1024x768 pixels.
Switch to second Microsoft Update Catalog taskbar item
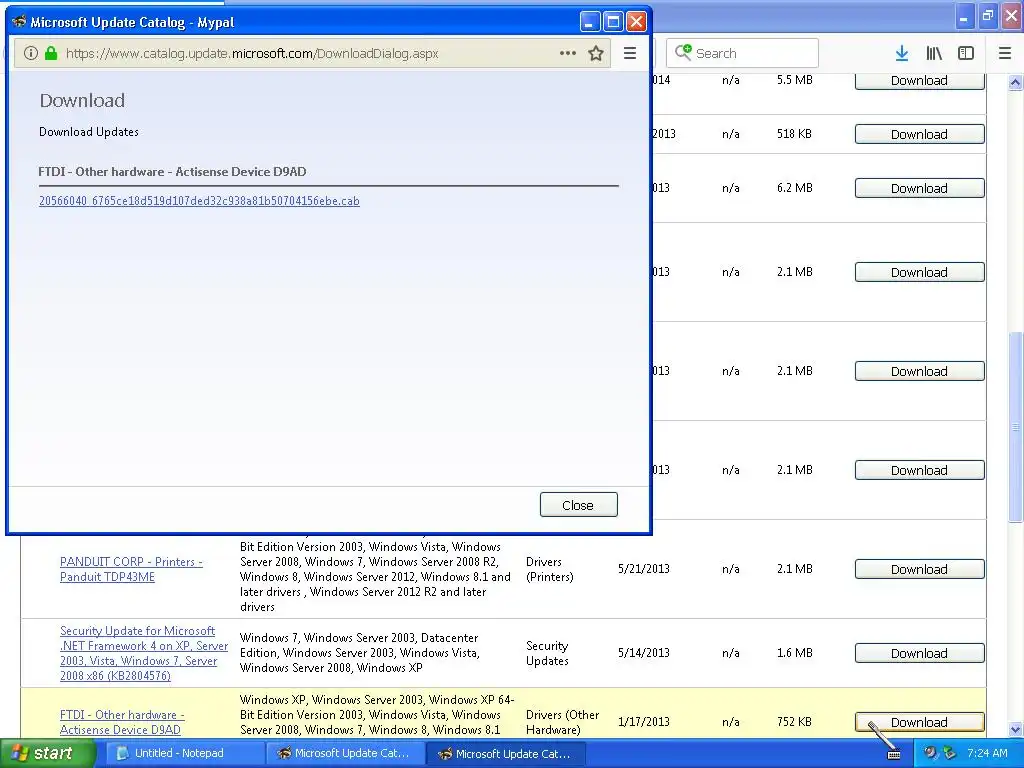505,754
